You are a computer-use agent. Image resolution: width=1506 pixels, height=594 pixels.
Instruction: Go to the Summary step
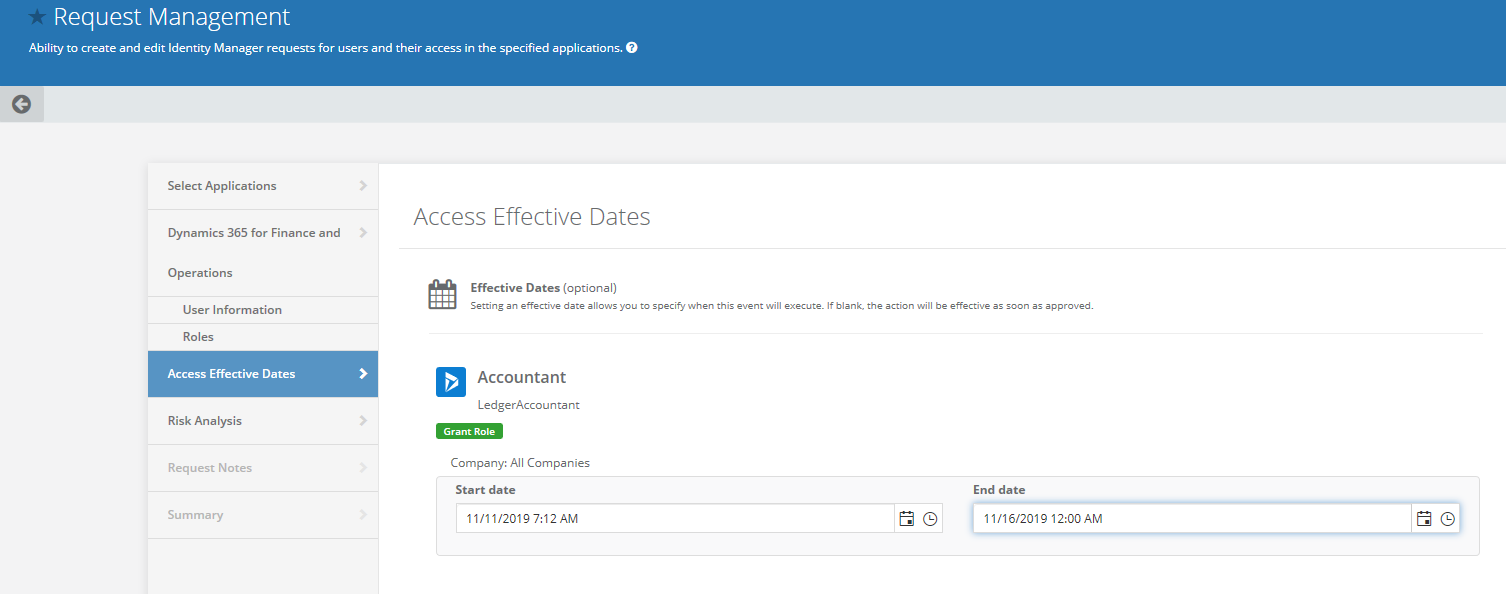(x=195, y=515)
